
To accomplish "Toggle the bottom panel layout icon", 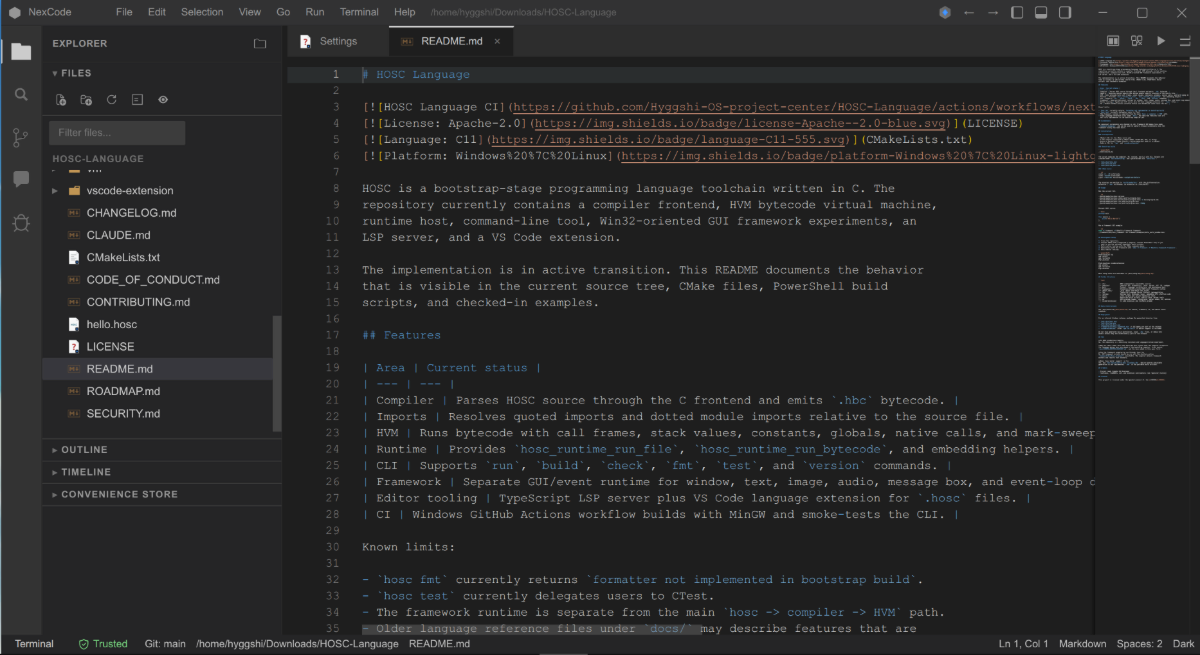I will [x=1041, y=12].
